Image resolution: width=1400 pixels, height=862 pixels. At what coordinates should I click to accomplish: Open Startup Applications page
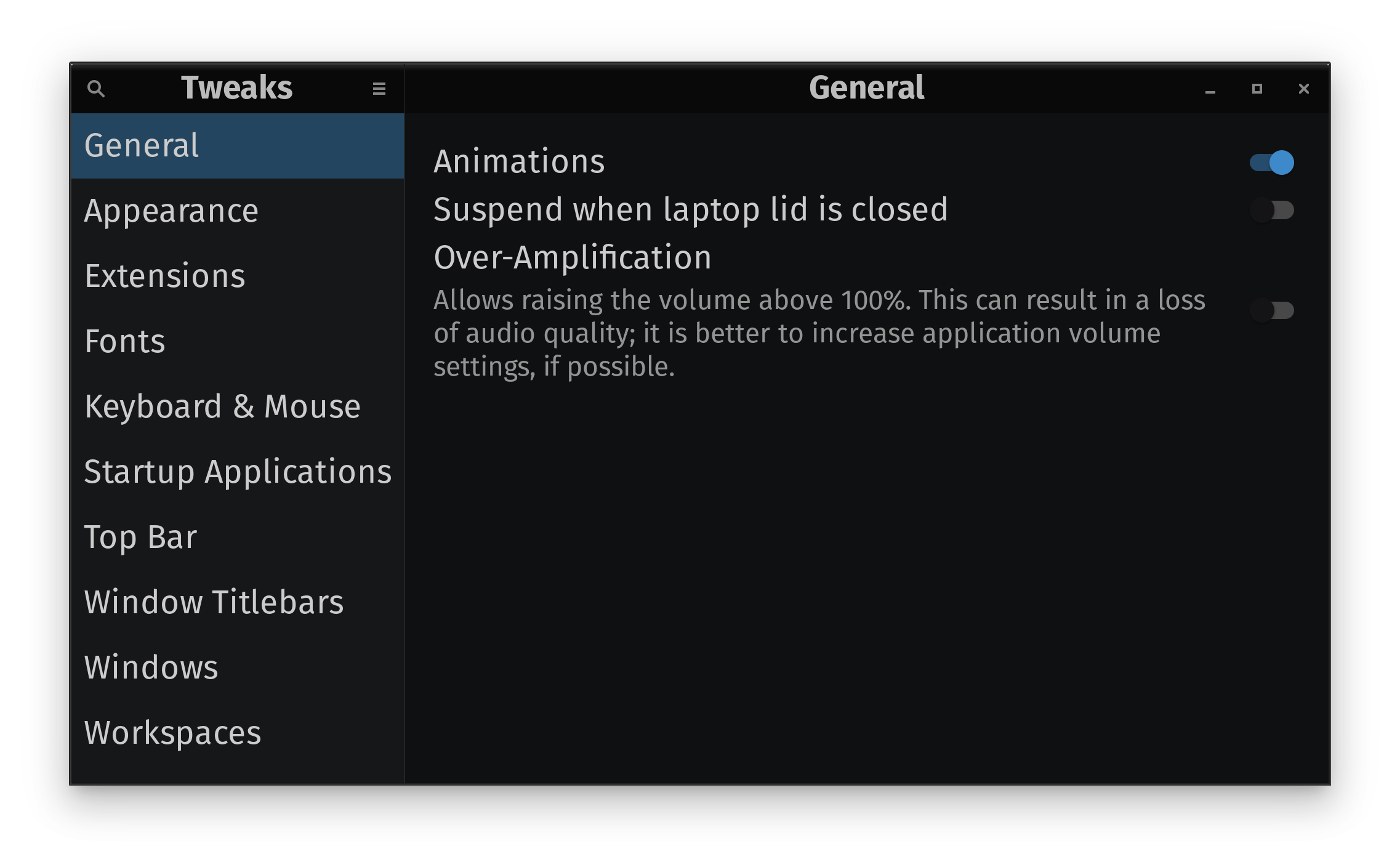pyautogui.click(x=238, y=472)
